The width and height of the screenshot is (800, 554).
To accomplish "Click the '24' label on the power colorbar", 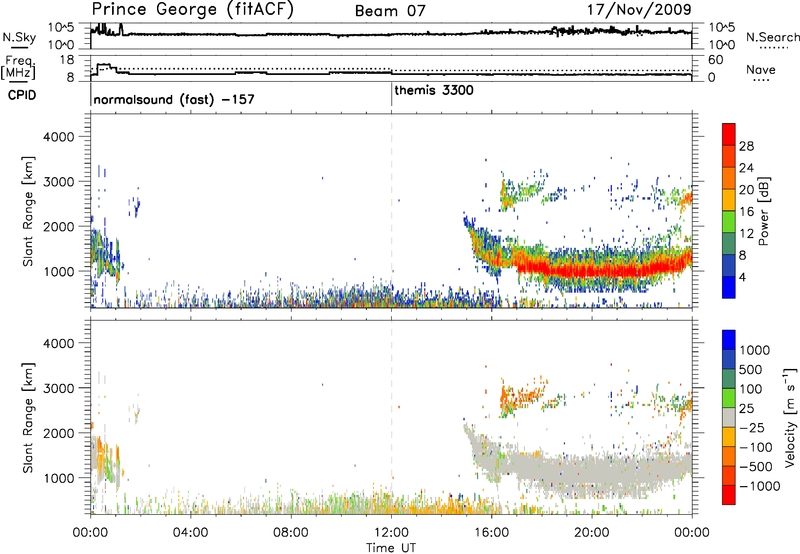I will (x=746, y=168).
